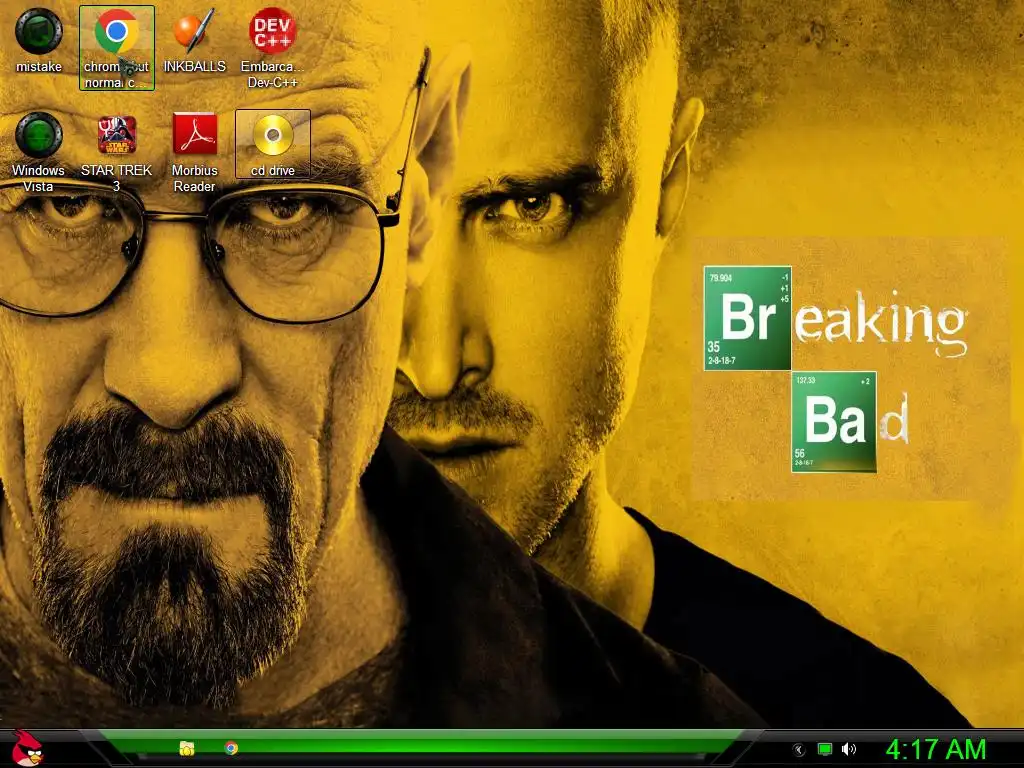Screen dimensions: 1024x768
Task: Launch Embarcadero Dev-C++ desktop icon
Action: (272, 47)
